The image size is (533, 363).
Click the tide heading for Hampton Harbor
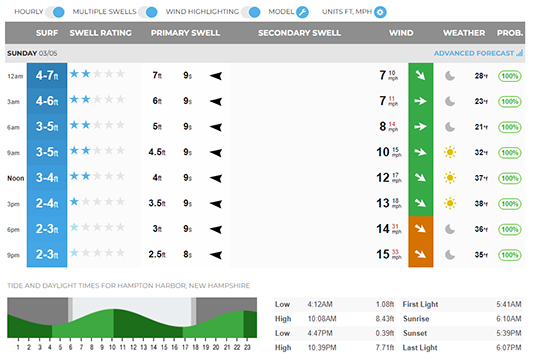pyautogui.click(x=128, y=286)
